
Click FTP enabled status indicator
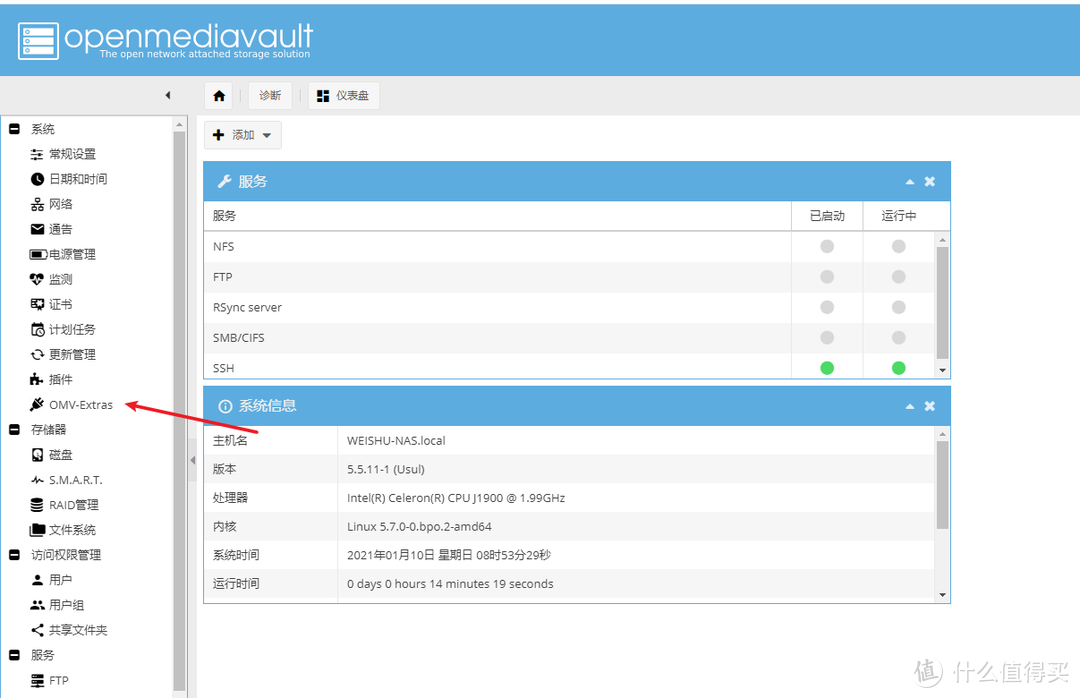827,276
